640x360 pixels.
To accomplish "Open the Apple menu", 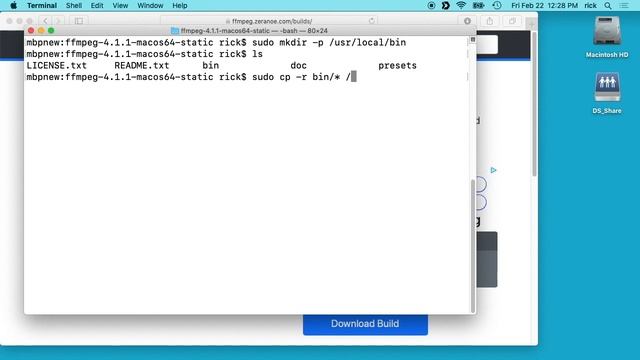I will [13, 5].
